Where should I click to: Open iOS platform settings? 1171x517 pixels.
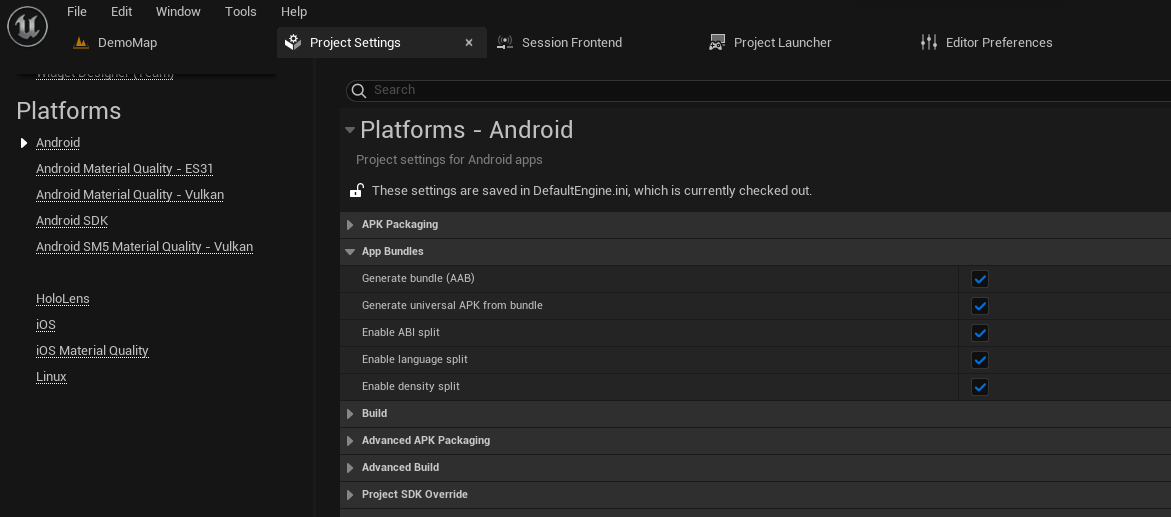pos(46,325)
